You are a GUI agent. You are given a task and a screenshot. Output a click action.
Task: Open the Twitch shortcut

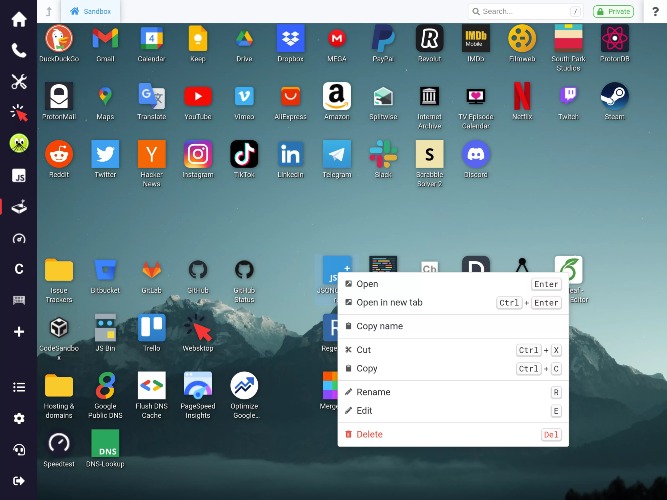click(x=568, y=96)
